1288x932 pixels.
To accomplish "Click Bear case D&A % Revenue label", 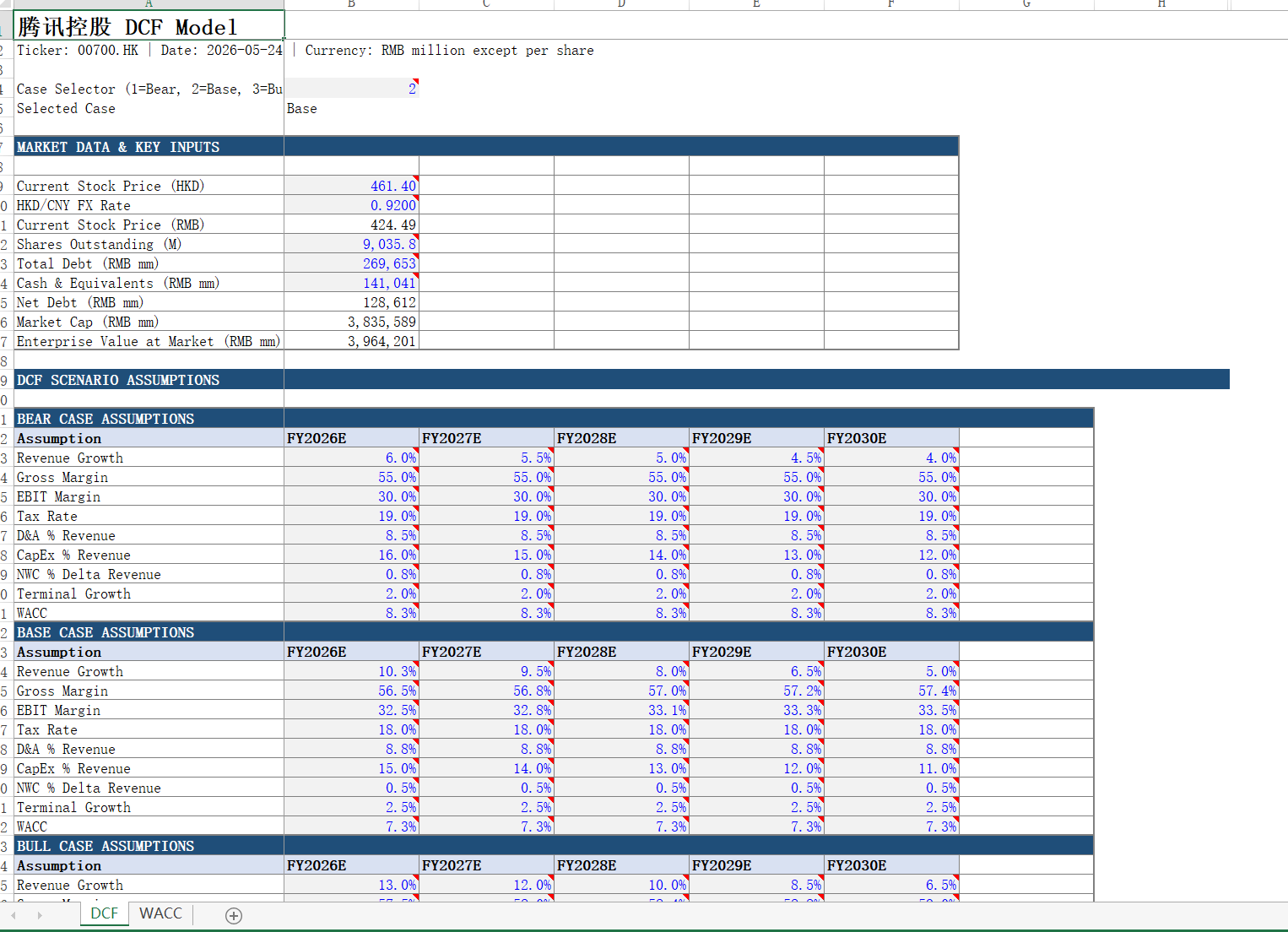I will pos(149,535).
